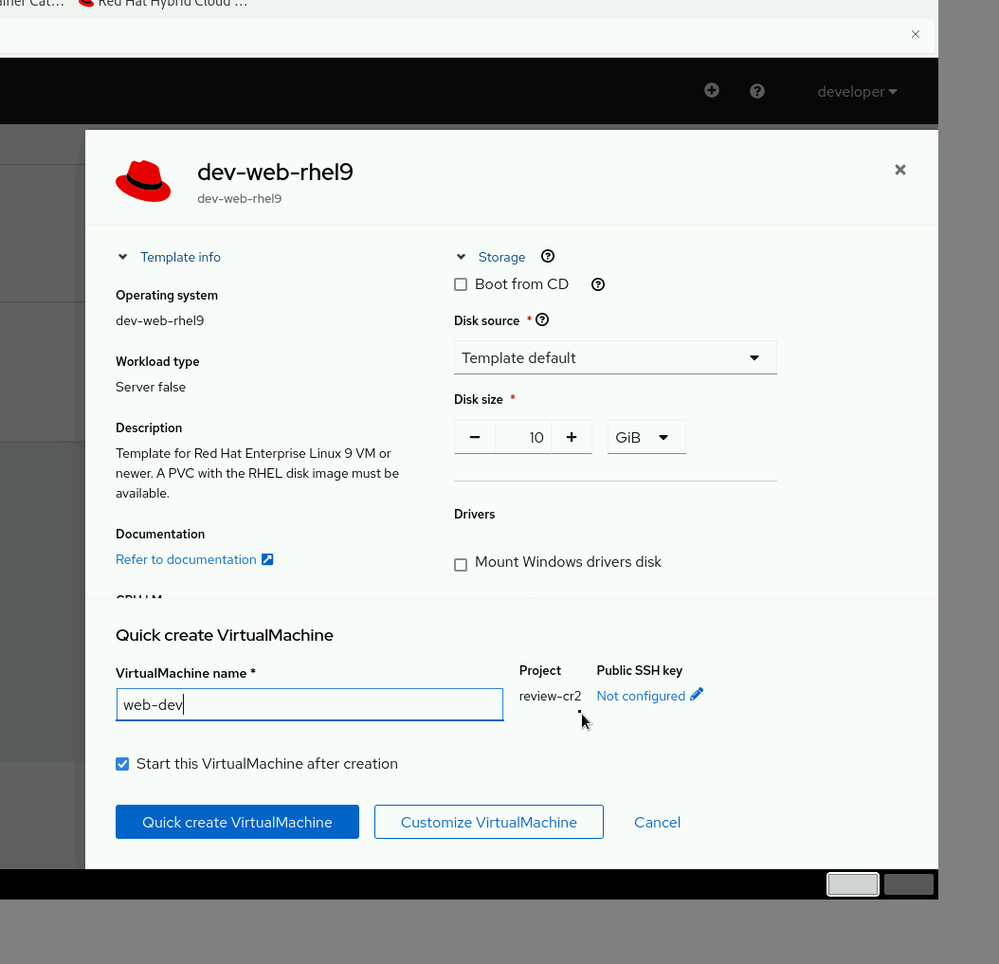Click the plus import icon in header
This screenshot has height=964, width=999.
(711, 90)
